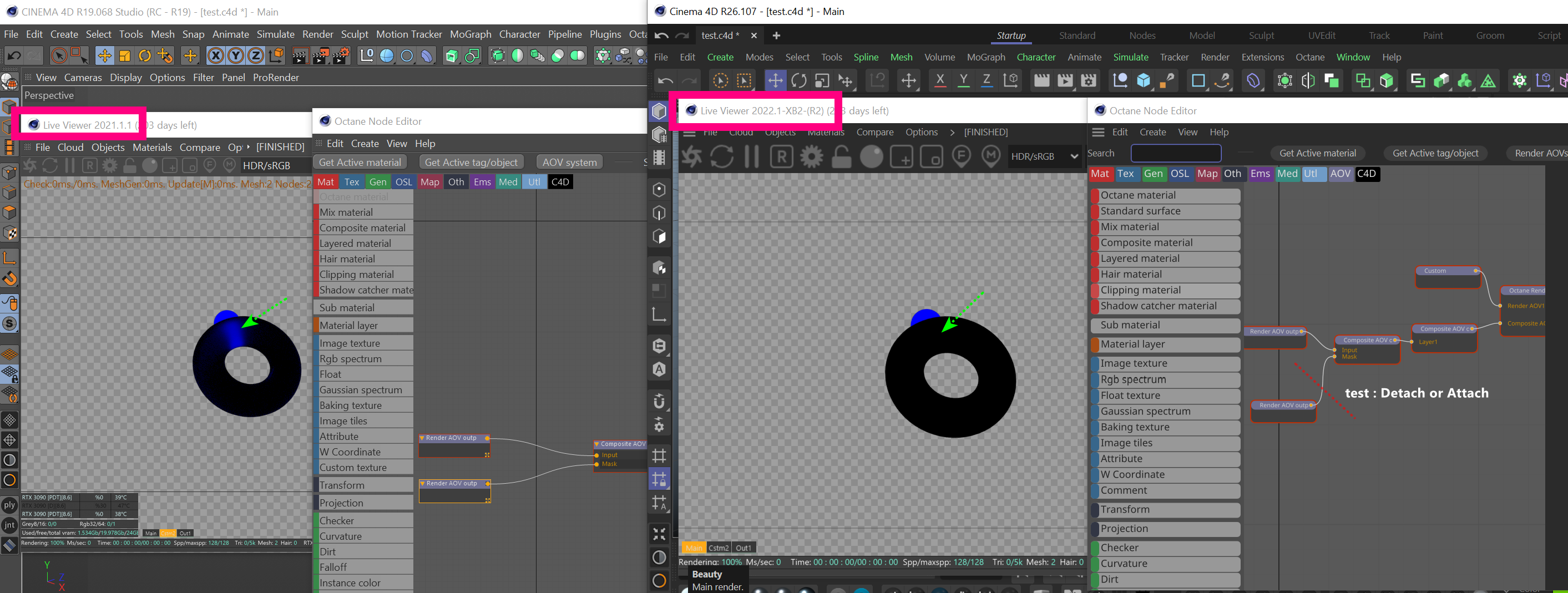Focus the Search field in R26 Node Editor

(x=1175, y=154)
